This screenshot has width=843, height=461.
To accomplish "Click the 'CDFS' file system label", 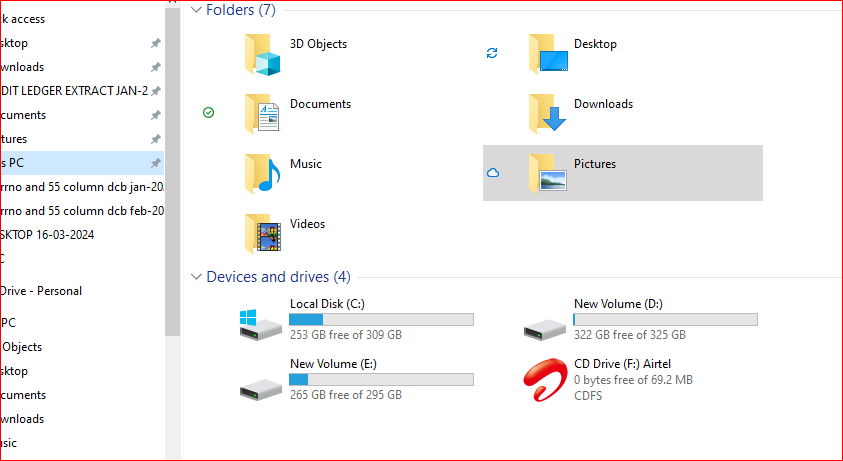I will 588,396.
